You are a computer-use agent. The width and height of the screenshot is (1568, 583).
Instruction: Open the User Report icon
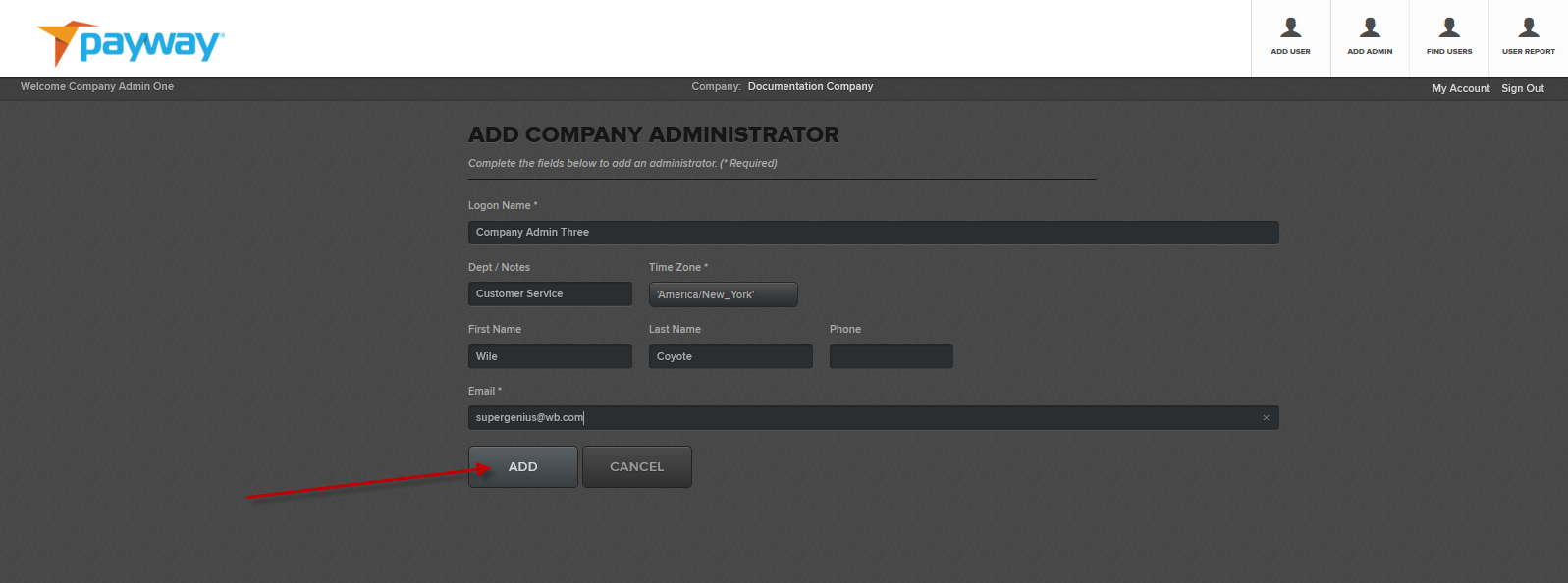(1528, 37)
